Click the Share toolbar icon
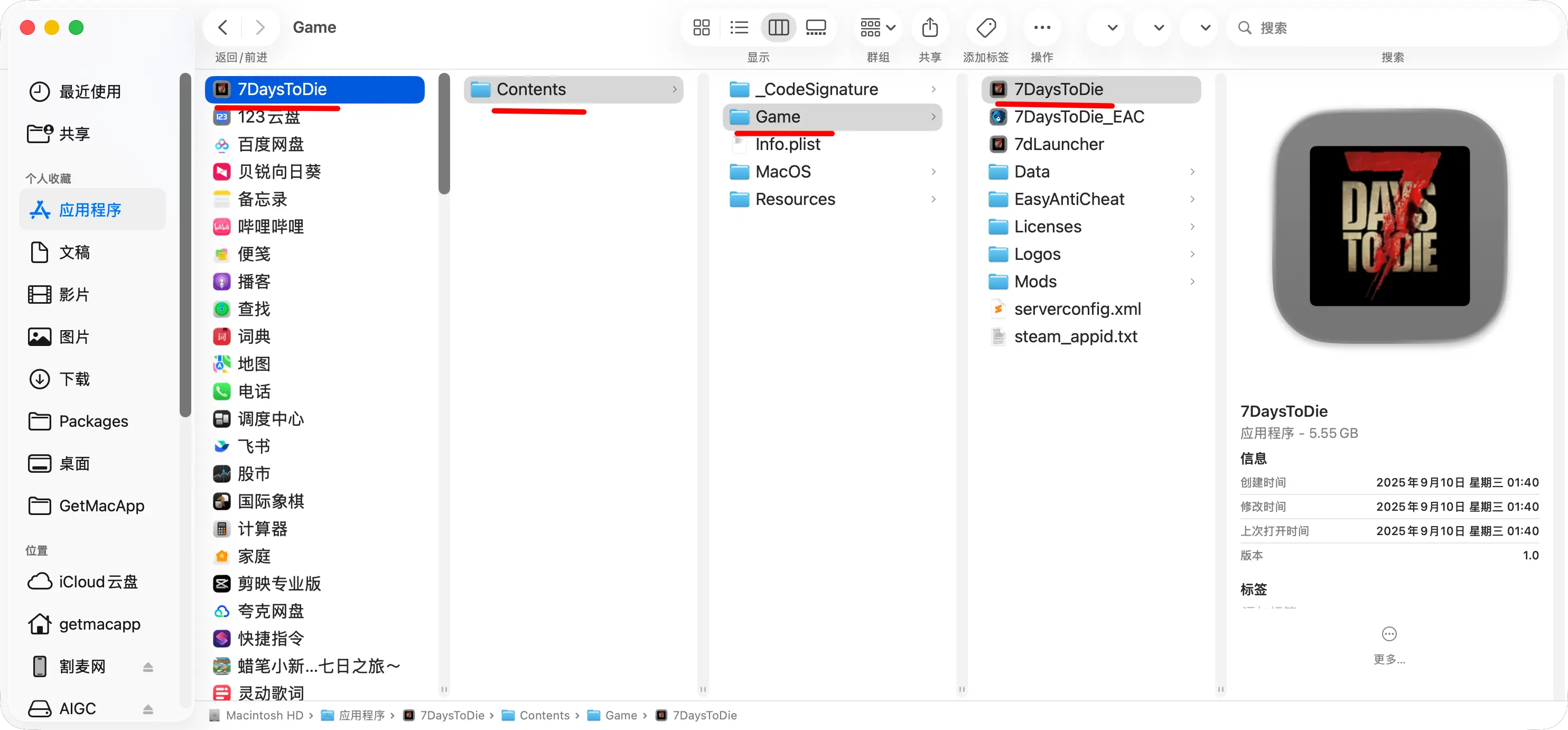The height and width of the screenshot is (730, 1568). 929,27
